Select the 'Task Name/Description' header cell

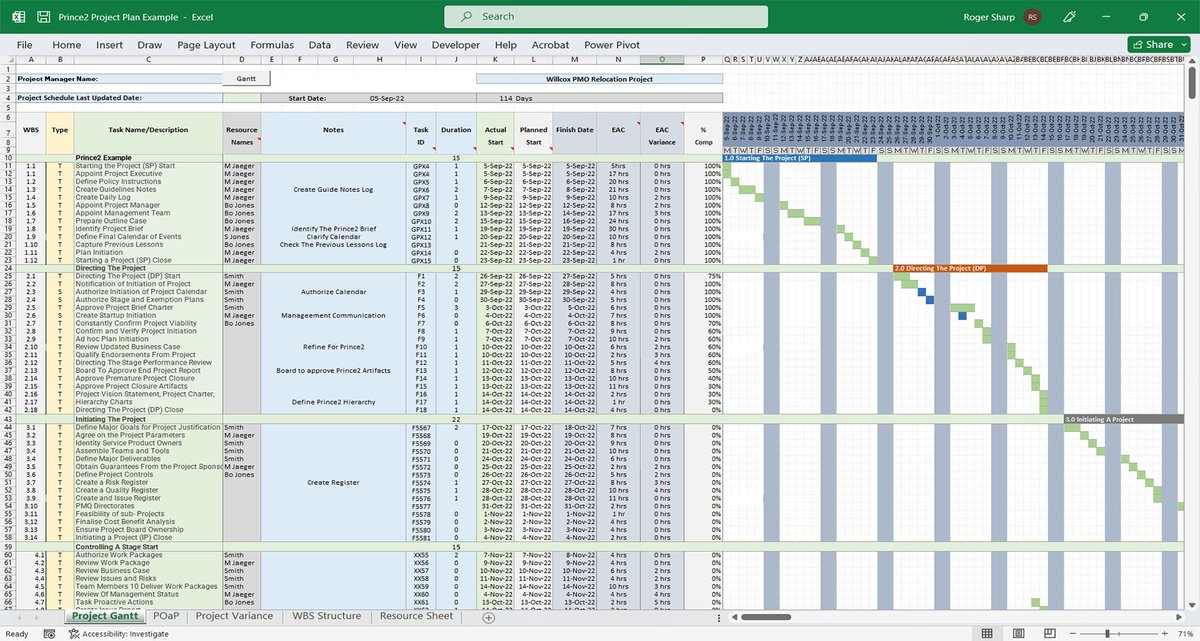pos(148,130)
